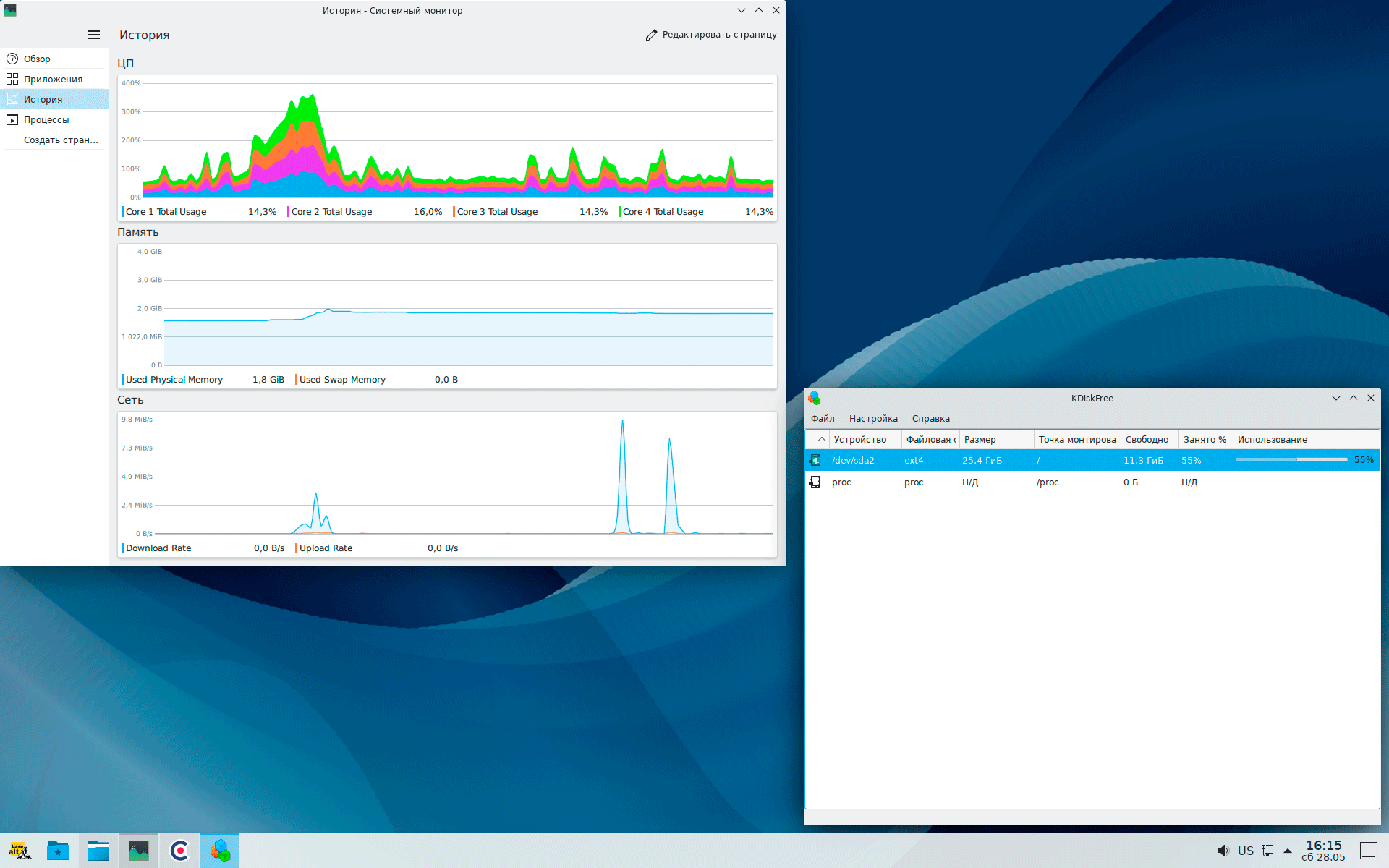Click the volume icon in system tray

[1223, 851]
